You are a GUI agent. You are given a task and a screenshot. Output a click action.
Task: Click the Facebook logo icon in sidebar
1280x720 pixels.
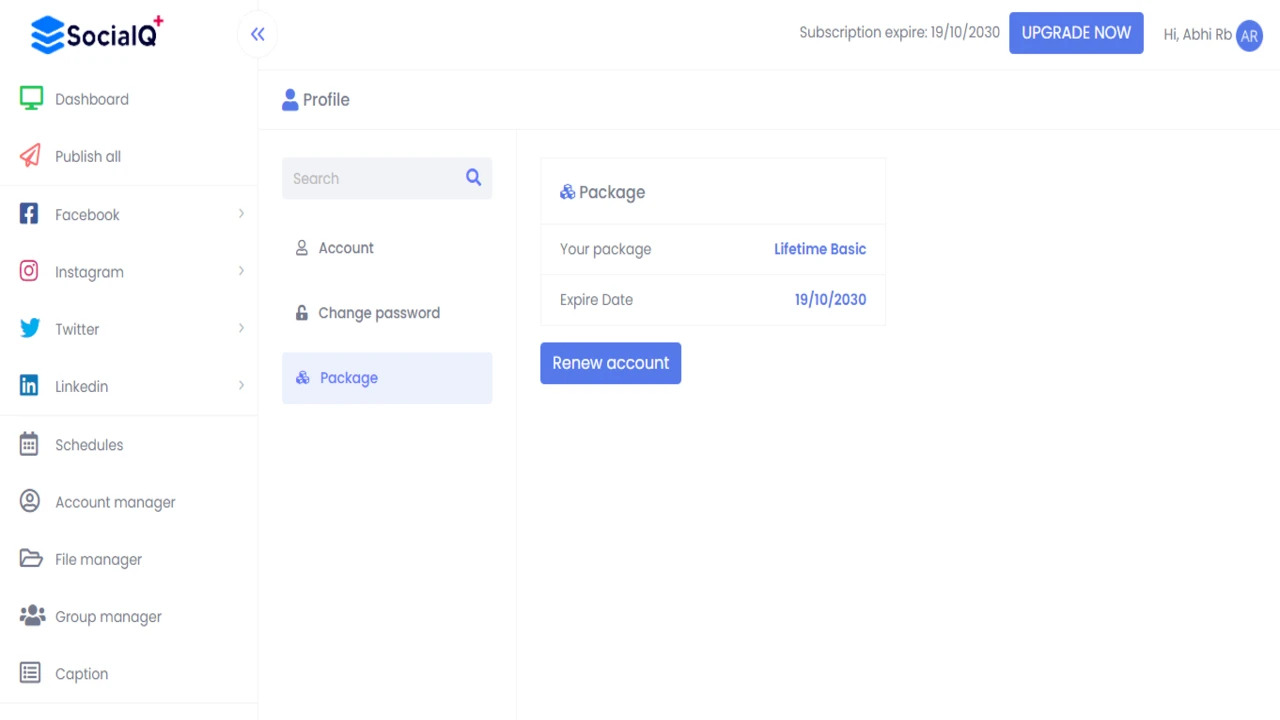point(29,214)
